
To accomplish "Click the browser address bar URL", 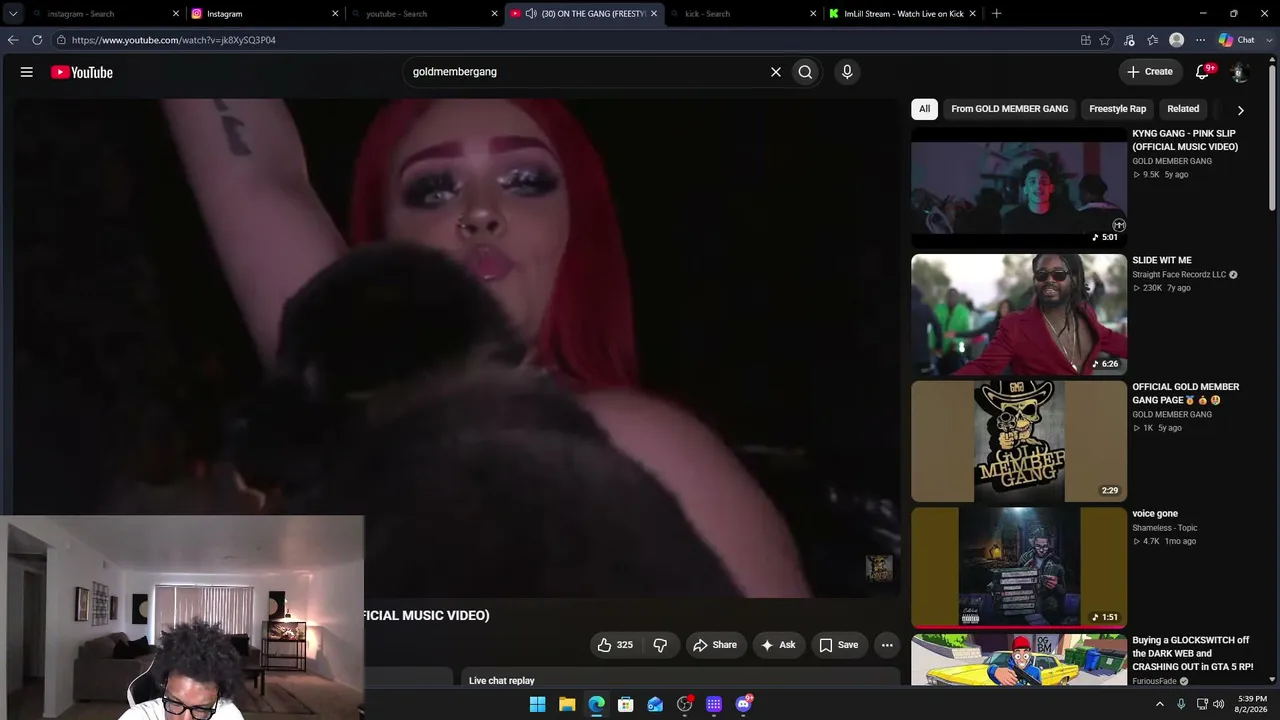I will (x=174, y=40).
